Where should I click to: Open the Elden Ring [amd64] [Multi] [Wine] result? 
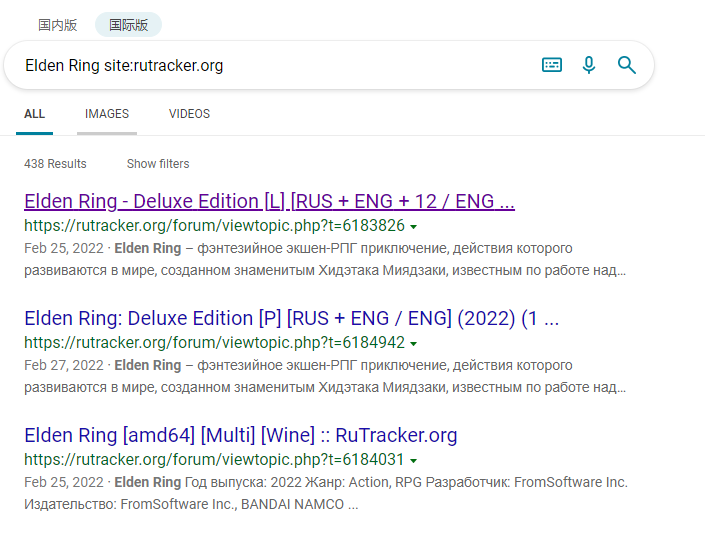[240, 435]
